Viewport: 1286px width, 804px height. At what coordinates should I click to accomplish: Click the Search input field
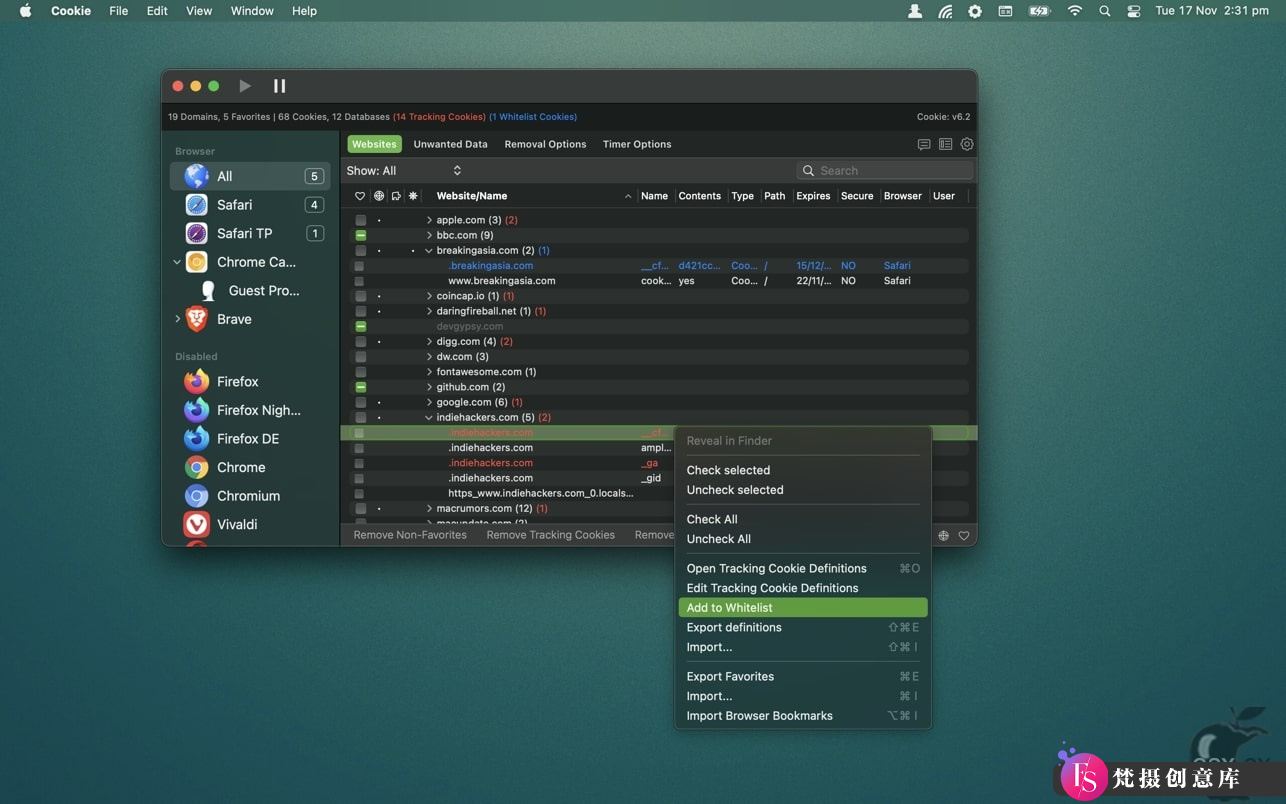[885, 171]
